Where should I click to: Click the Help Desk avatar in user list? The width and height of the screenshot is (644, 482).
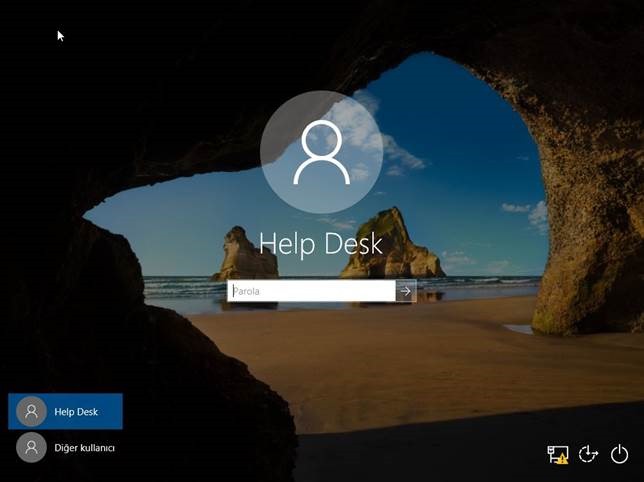coord(31,411)
